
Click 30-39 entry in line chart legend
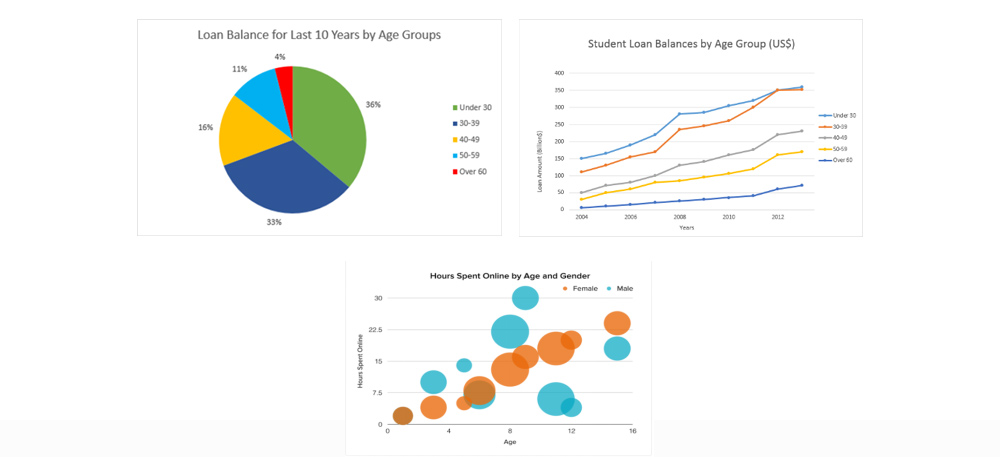834,127
